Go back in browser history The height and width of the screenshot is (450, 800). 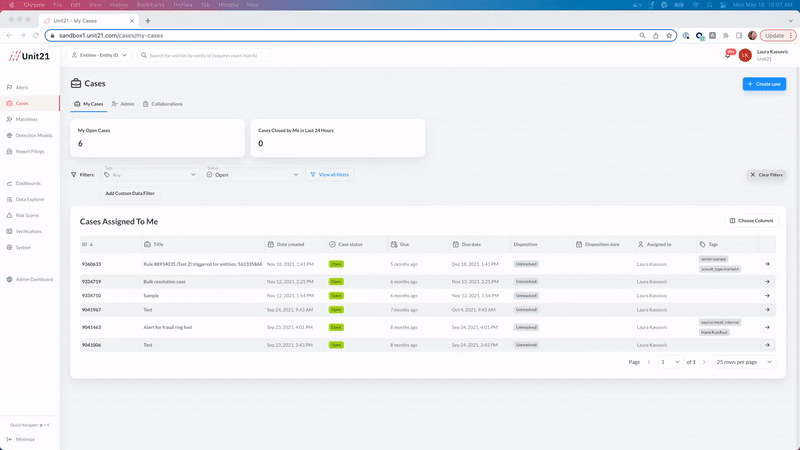pyautogui.click(x=9, y=35)
